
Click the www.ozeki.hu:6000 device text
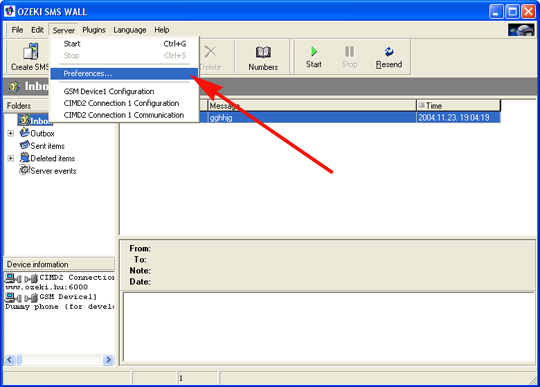point(46,287)
